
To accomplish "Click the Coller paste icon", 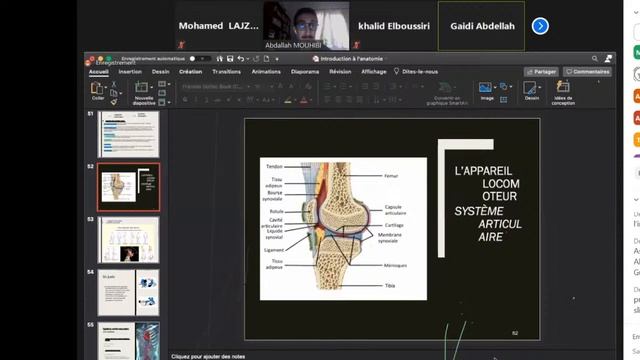I will click(97, 88).
